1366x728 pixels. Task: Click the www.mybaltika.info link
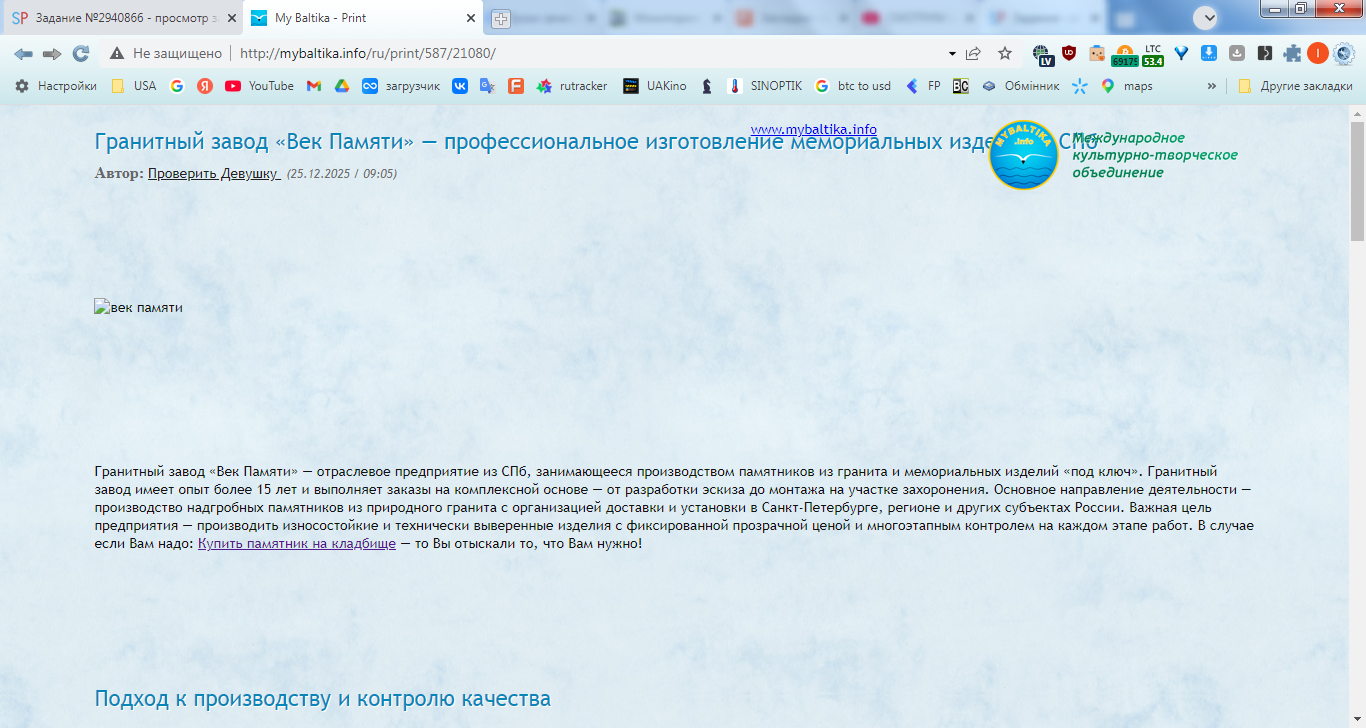(x=813, y=129)
